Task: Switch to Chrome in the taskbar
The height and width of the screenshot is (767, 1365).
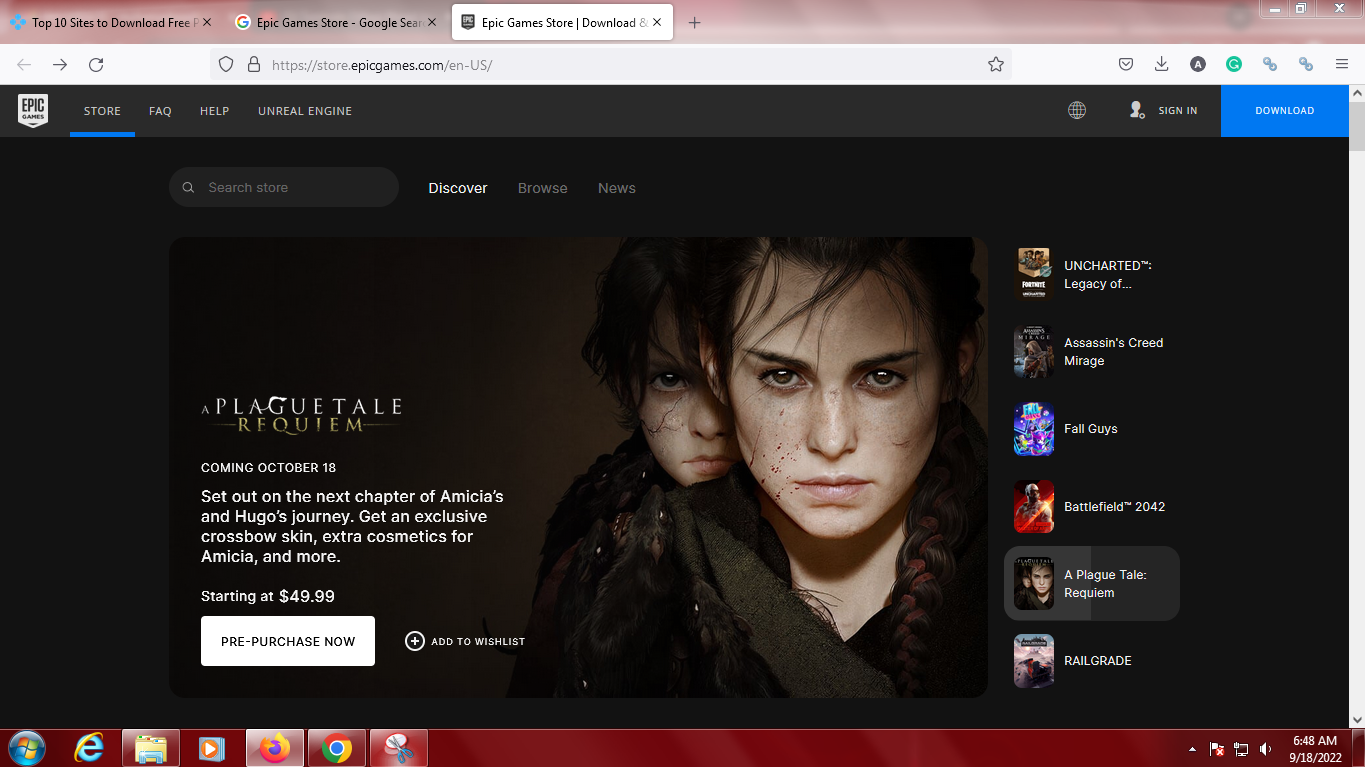Action: (337, 748)
